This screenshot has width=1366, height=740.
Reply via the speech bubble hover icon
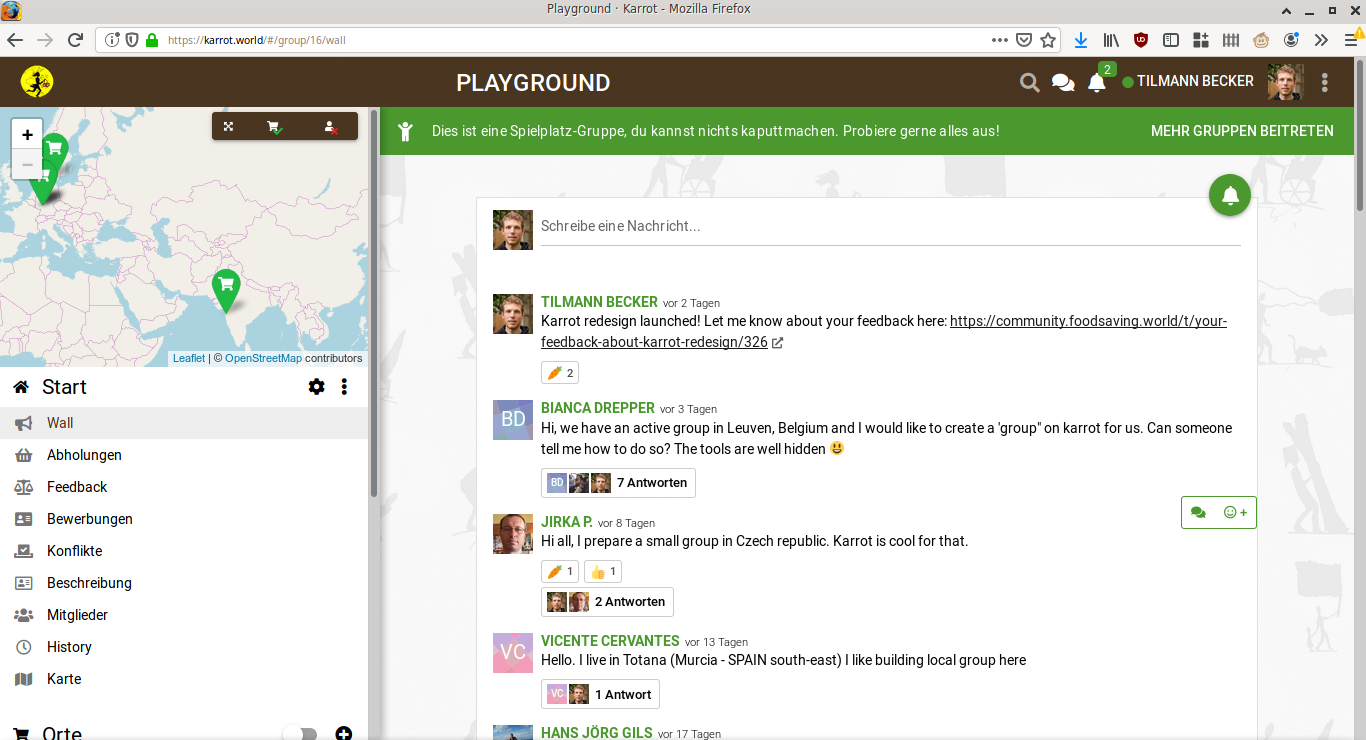[1199, 512]
